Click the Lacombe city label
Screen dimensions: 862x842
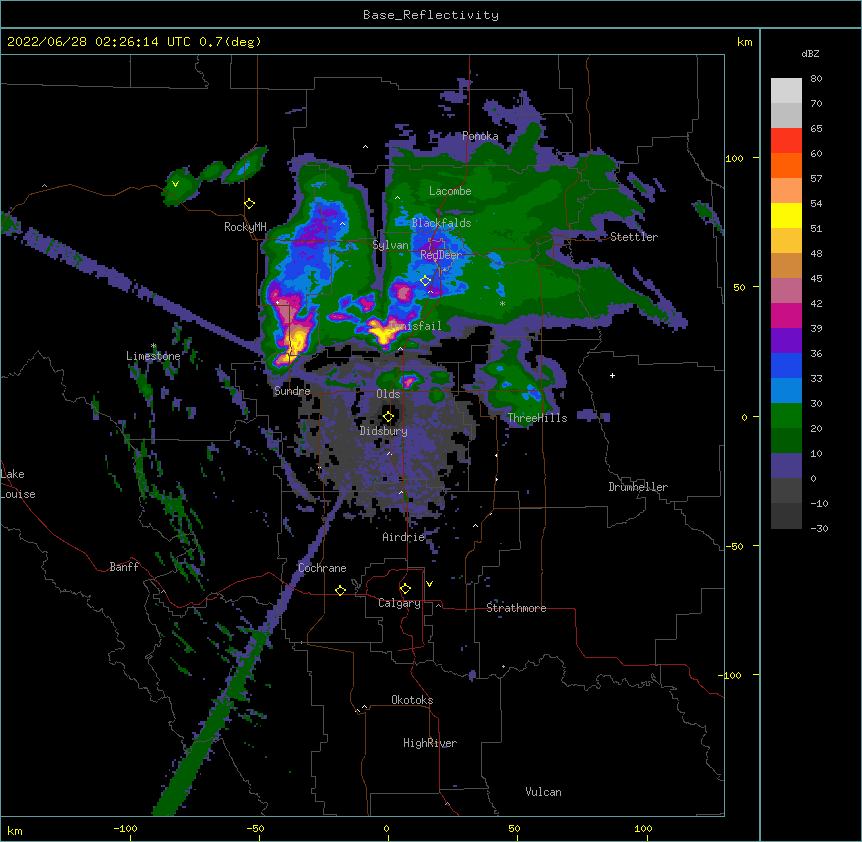tap(450, 191)
